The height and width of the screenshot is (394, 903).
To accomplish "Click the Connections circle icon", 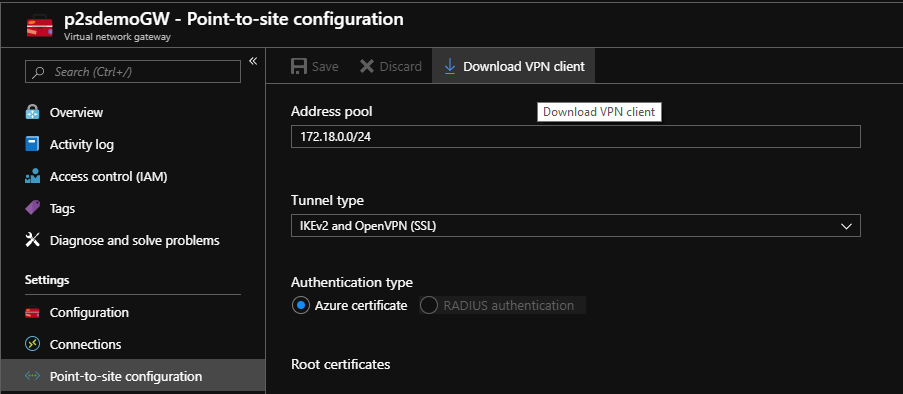I will [x=32, y=344].
